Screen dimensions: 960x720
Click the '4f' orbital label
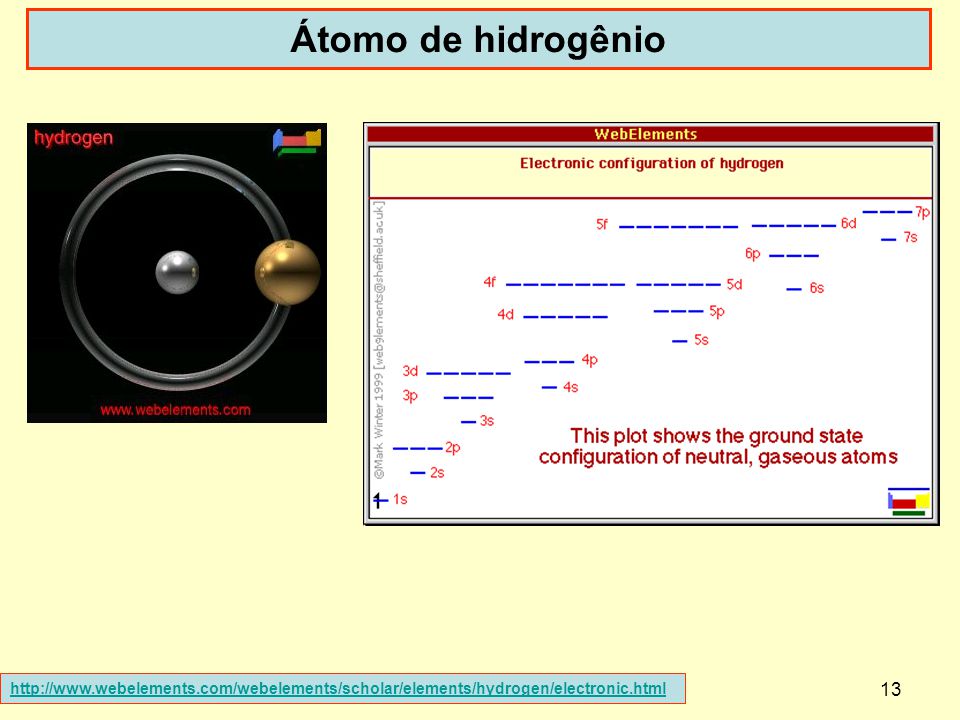pos(490,282)
